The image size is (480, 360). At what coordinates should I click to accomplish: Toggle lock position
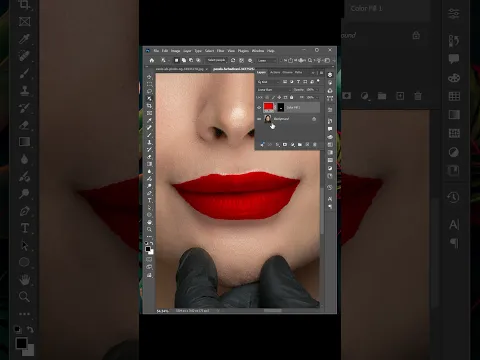(279, 98)
